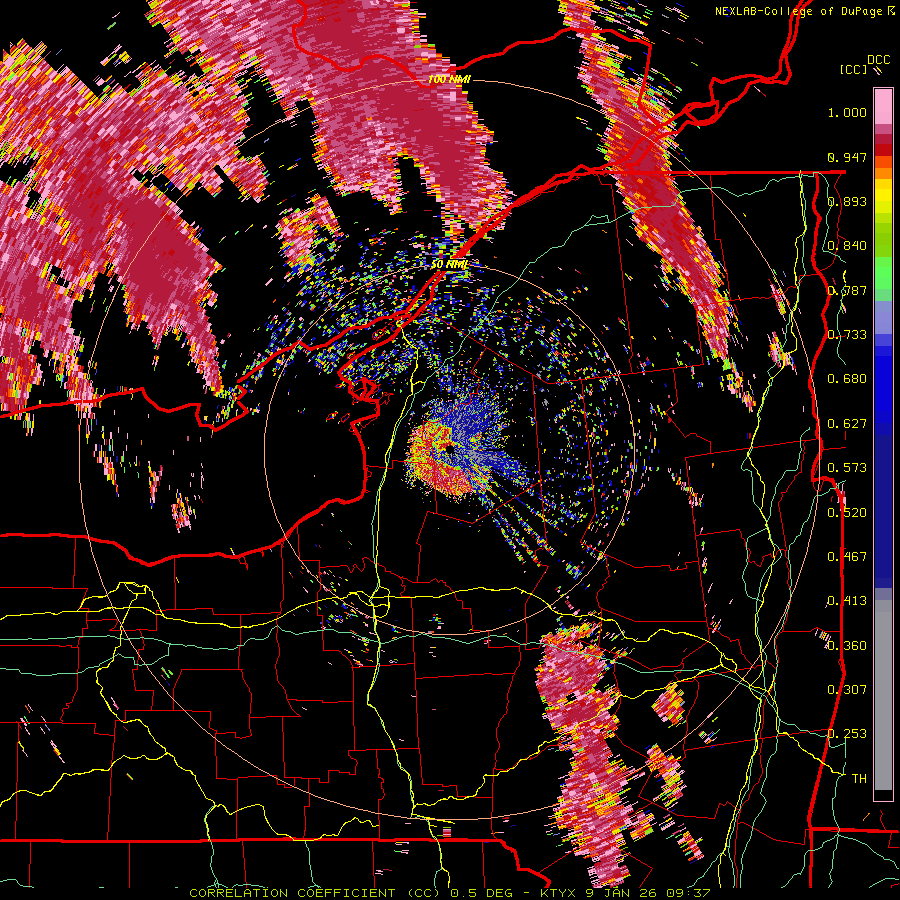Viewport: 900px width, 900px height.
Task: Click the 0.947 scale value
Action: click(847, 157)
